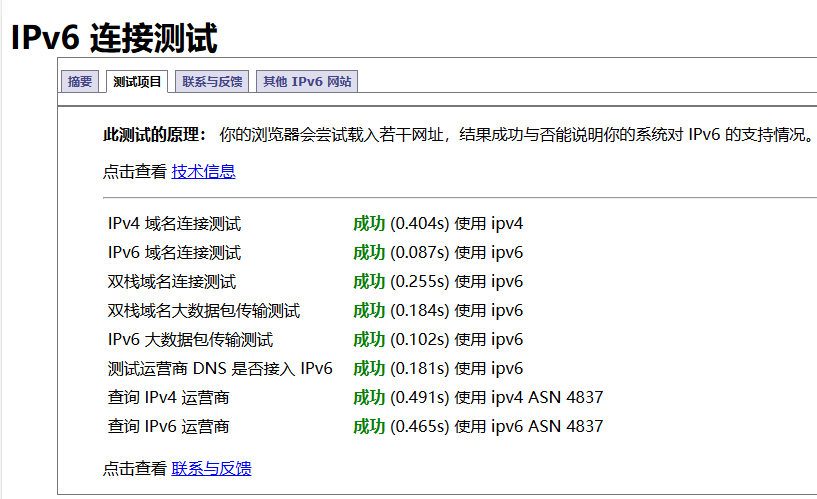
Task: Click the 此测试的原理 bold text
Action: click(155, 135)
